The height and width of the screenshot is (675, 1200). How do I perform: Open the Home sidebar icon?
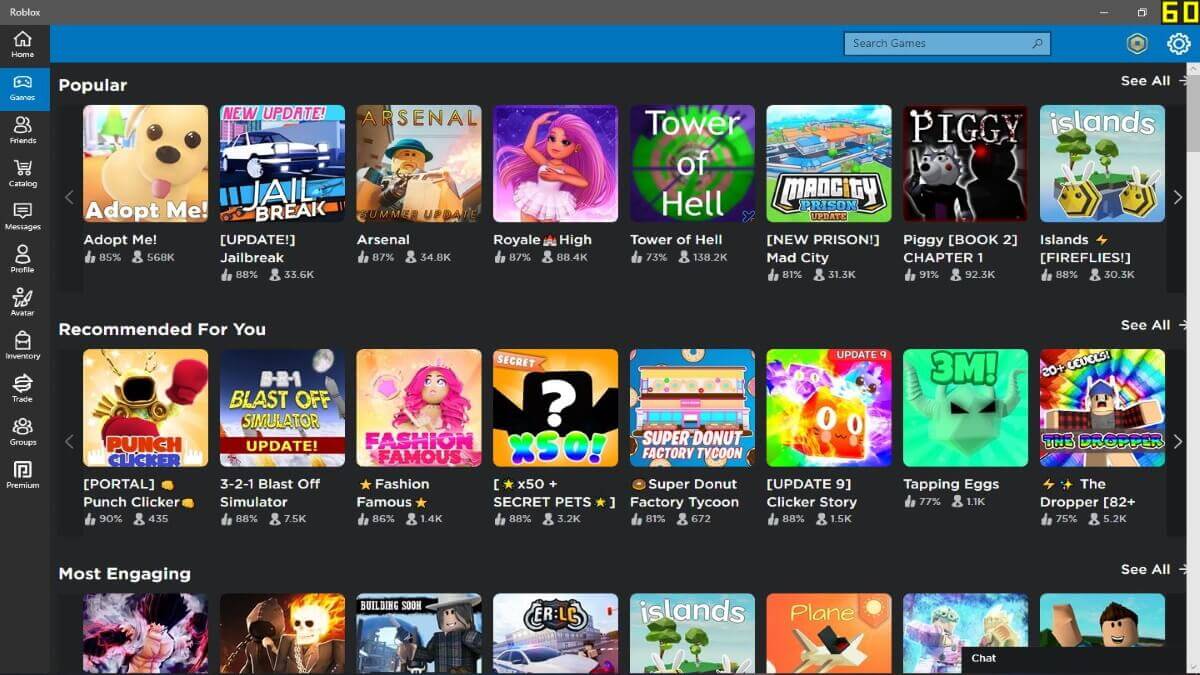pyautogui.click(x=22, y=44)
